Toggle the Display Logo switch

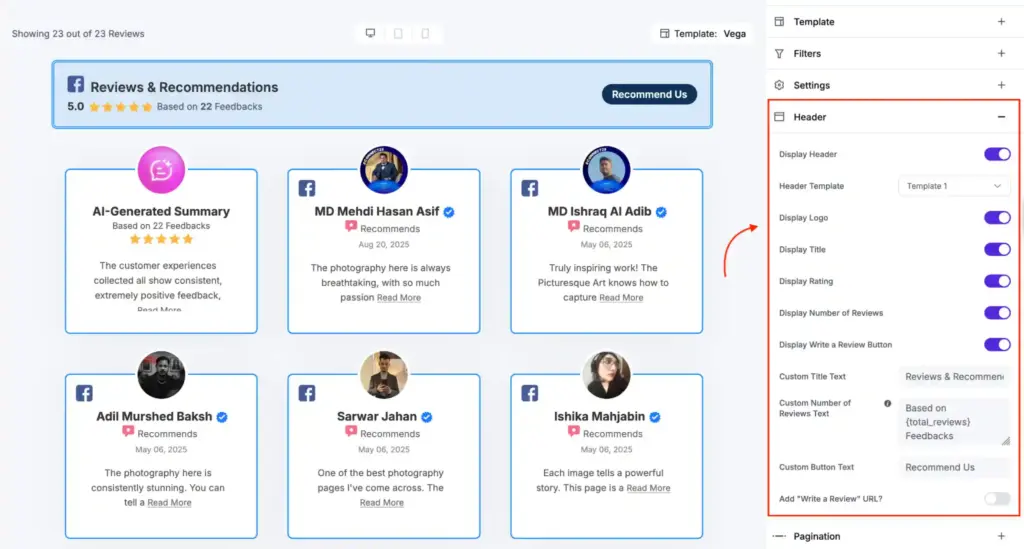click(997, 217)
